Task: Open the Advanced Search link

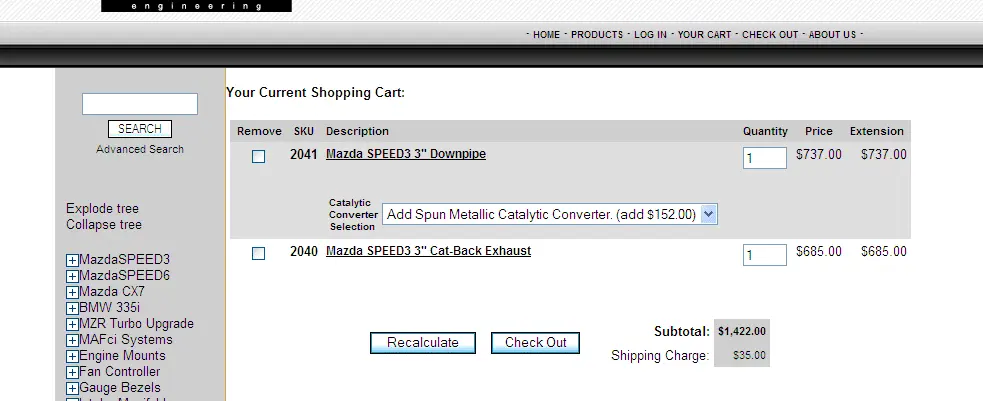Action: coord(140,149)
